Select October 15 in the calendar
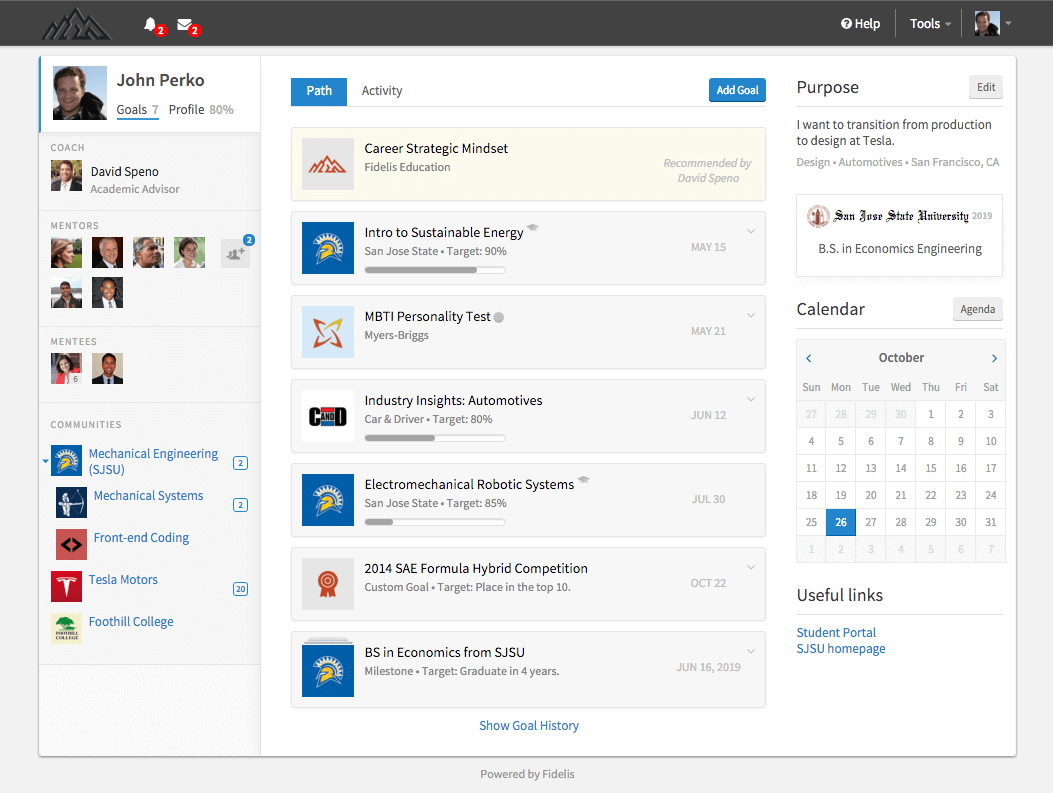This screenshot has width=1053, height=793. click(x=931, y=468)
